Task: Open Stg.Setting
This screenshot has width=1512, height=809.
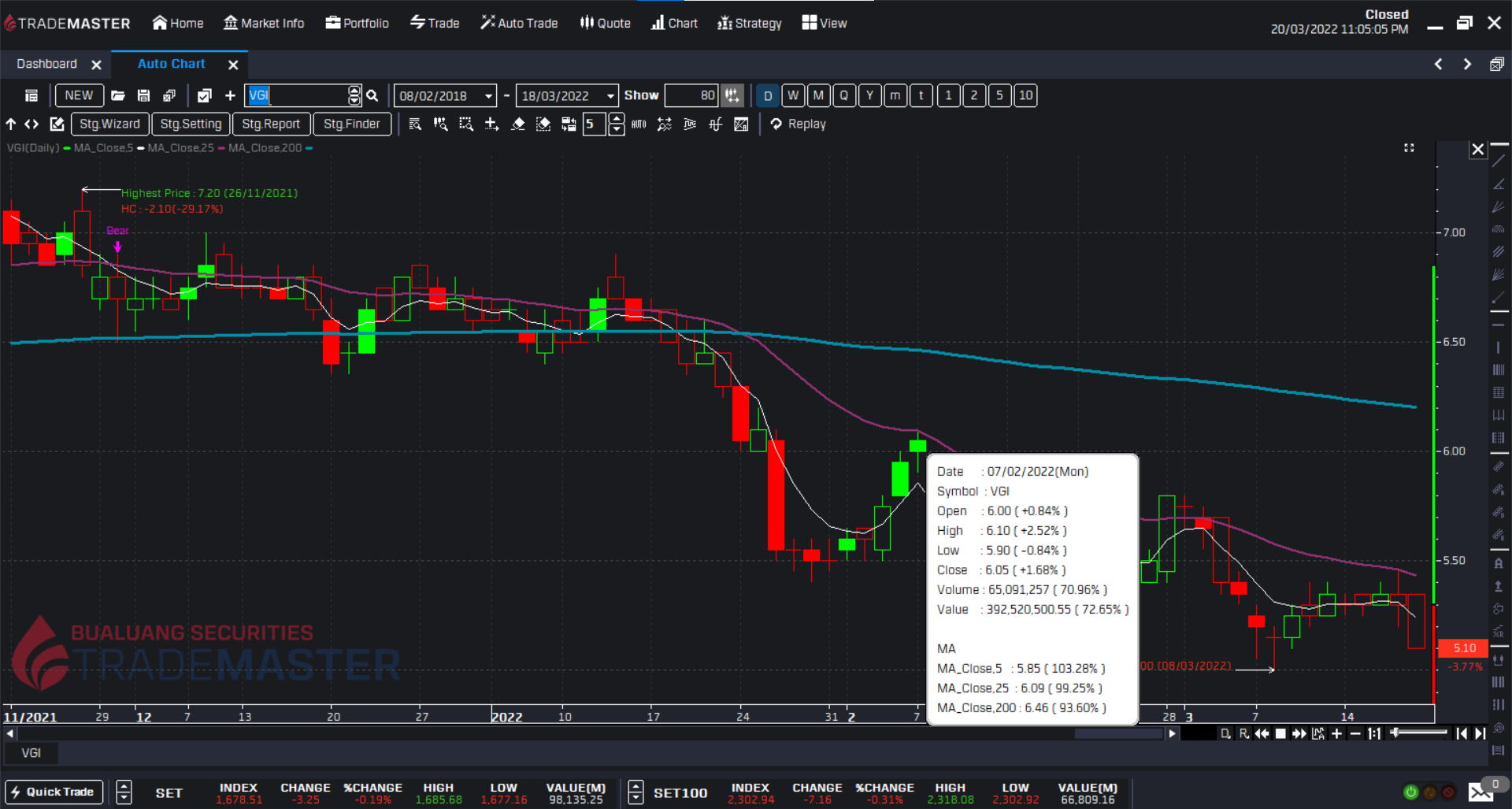Action: click(191, 124)
